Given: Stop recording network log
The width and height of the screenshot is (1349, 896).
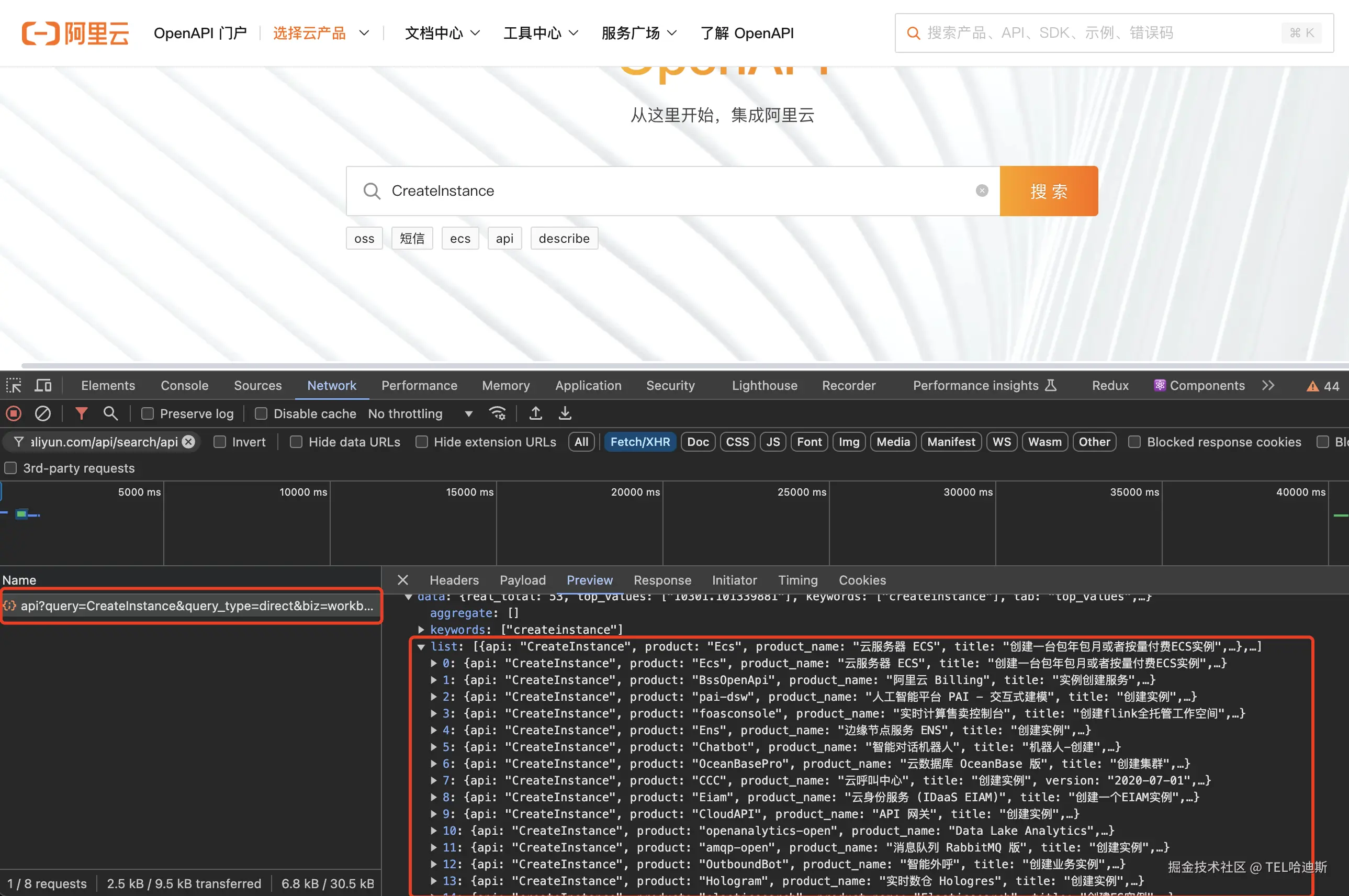Looking at the screenshot, I should click(x=14, y=413).
